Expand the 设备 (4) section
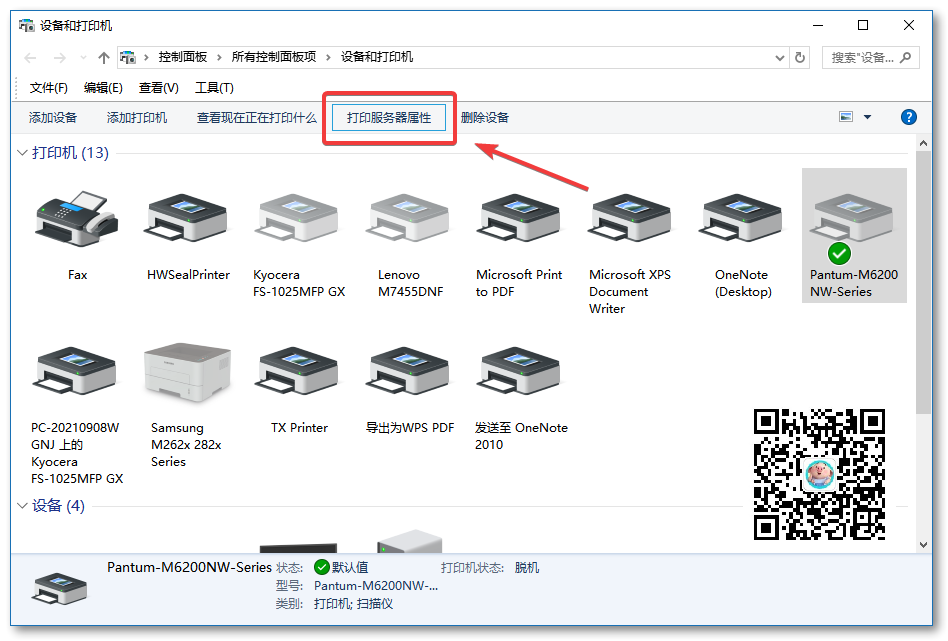The width and height of the screenshot is (948, 641). click(x=22, y=506)
